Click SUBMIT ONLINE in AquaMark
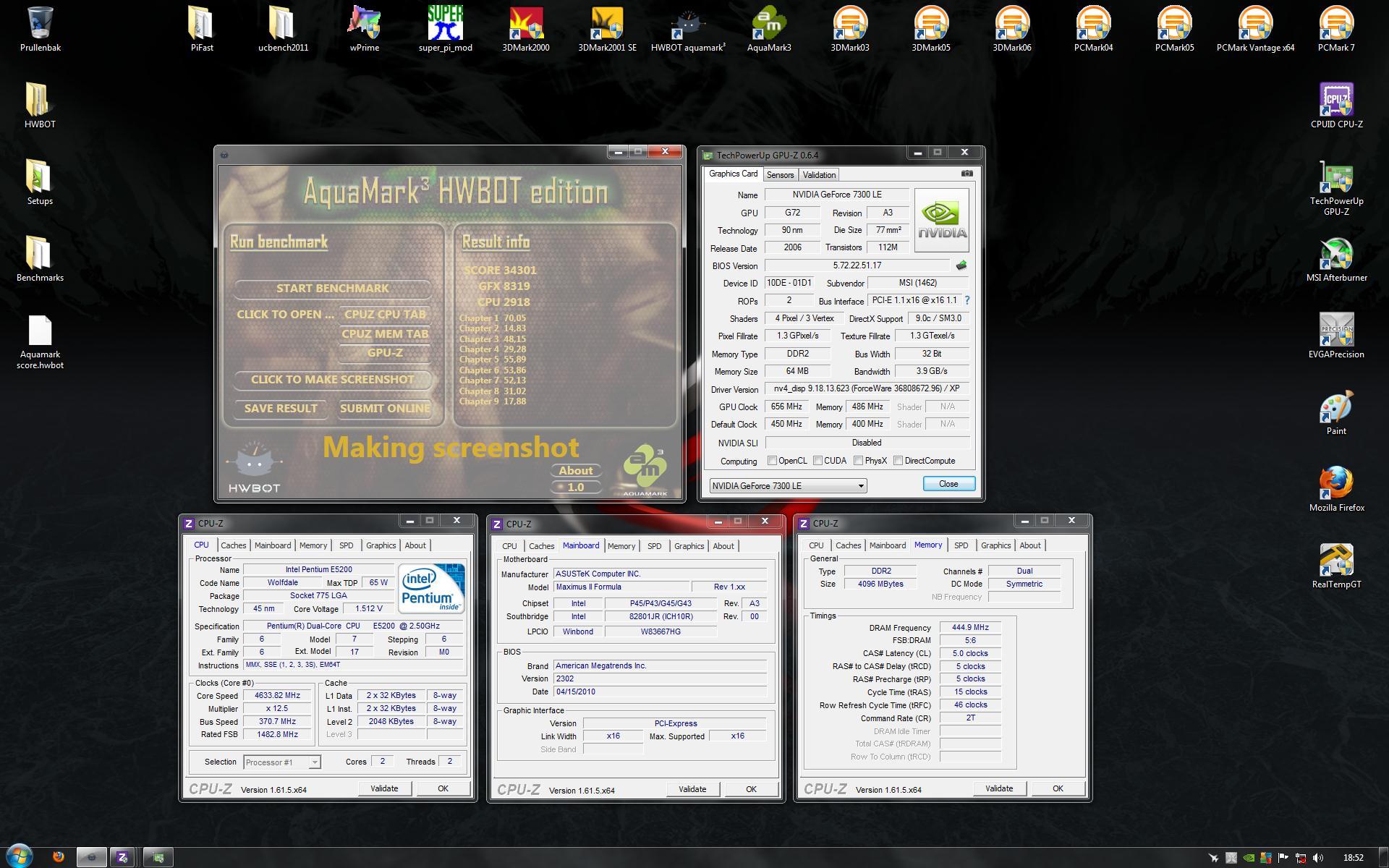The image size is (1389, 868). coord(385,409)
